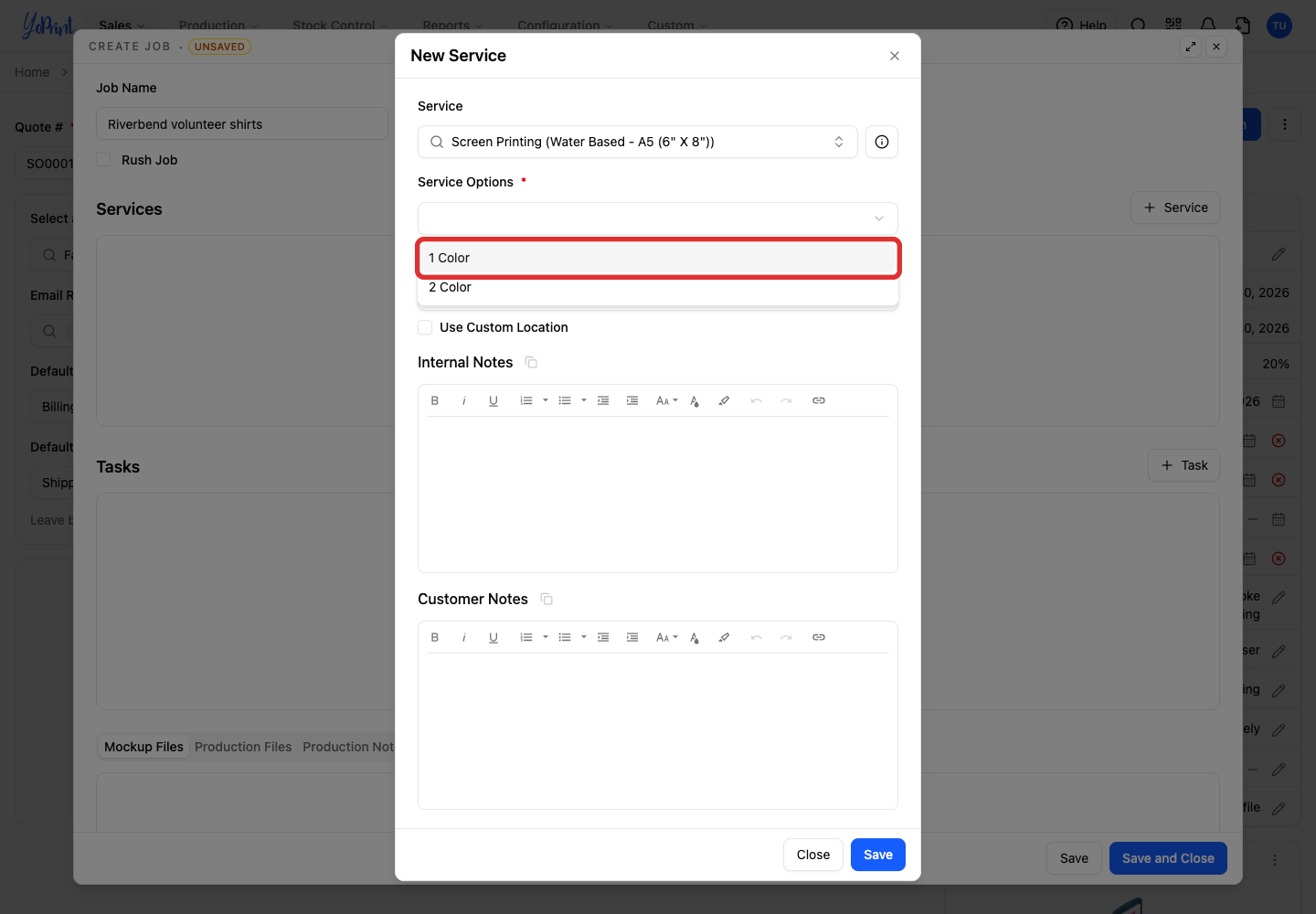This screenshot has width=1316, height=914.
Task: Toggle italic in Customer Notes toolbar
Action: [464, 637]
